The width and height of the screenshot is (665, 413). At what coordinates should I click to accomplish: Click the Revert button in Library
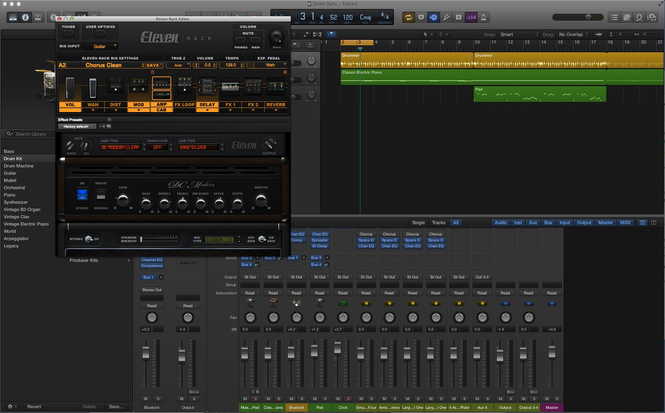34,406
